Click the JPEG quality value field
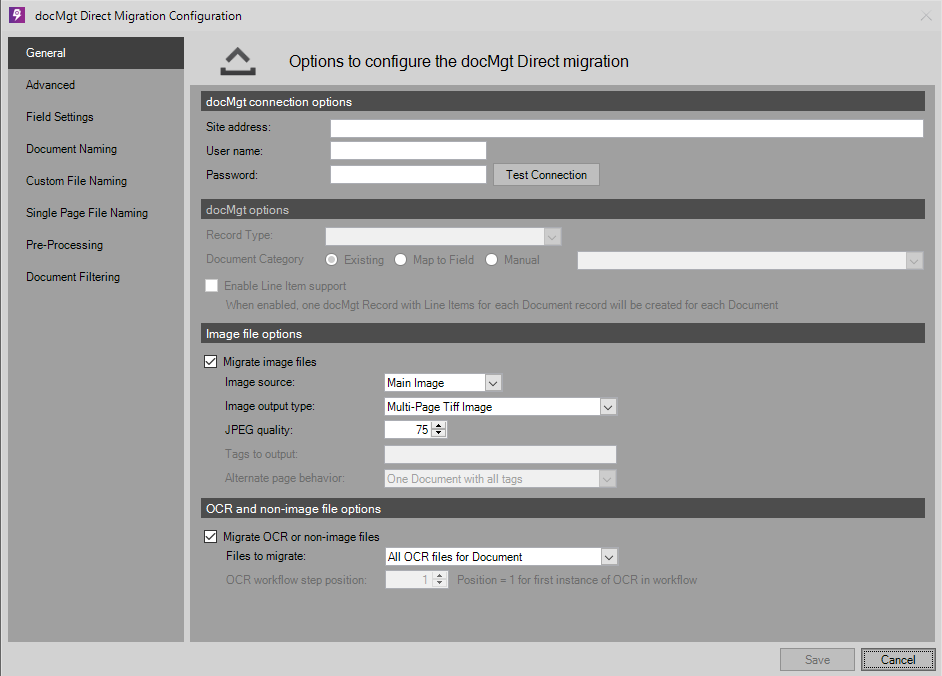Viewport: 942px width, 676px height. (x=409, y=430)
